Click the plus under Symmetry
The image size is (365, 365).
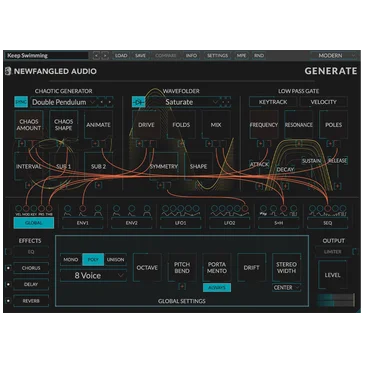(x=161, y=185)
